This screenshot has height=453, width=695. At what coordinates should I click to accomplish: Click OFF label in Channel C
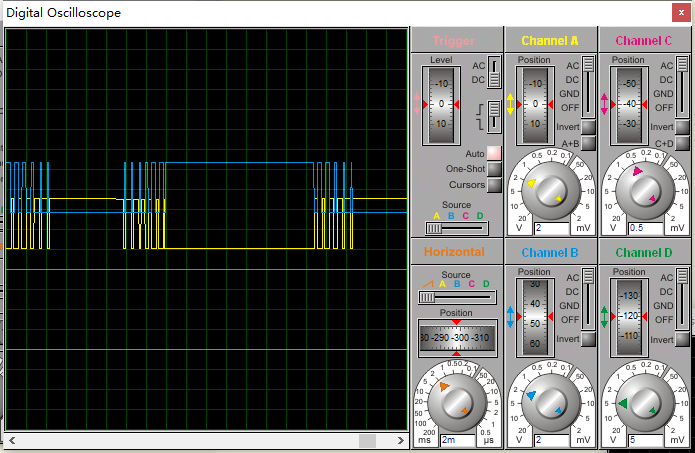coord(664,108)
